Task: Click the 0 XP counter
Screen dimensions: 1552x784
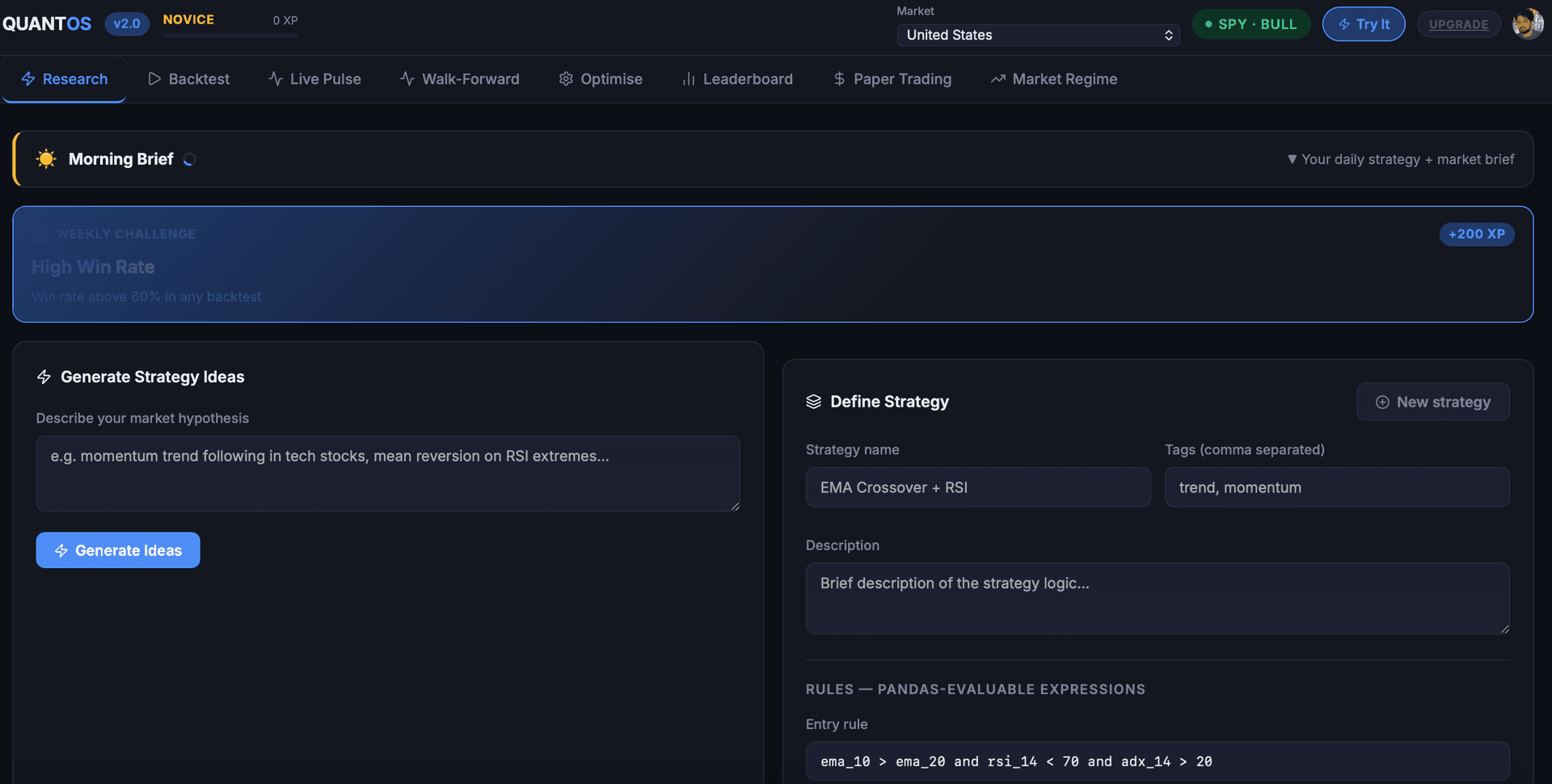Action: [x=285, y=20]
